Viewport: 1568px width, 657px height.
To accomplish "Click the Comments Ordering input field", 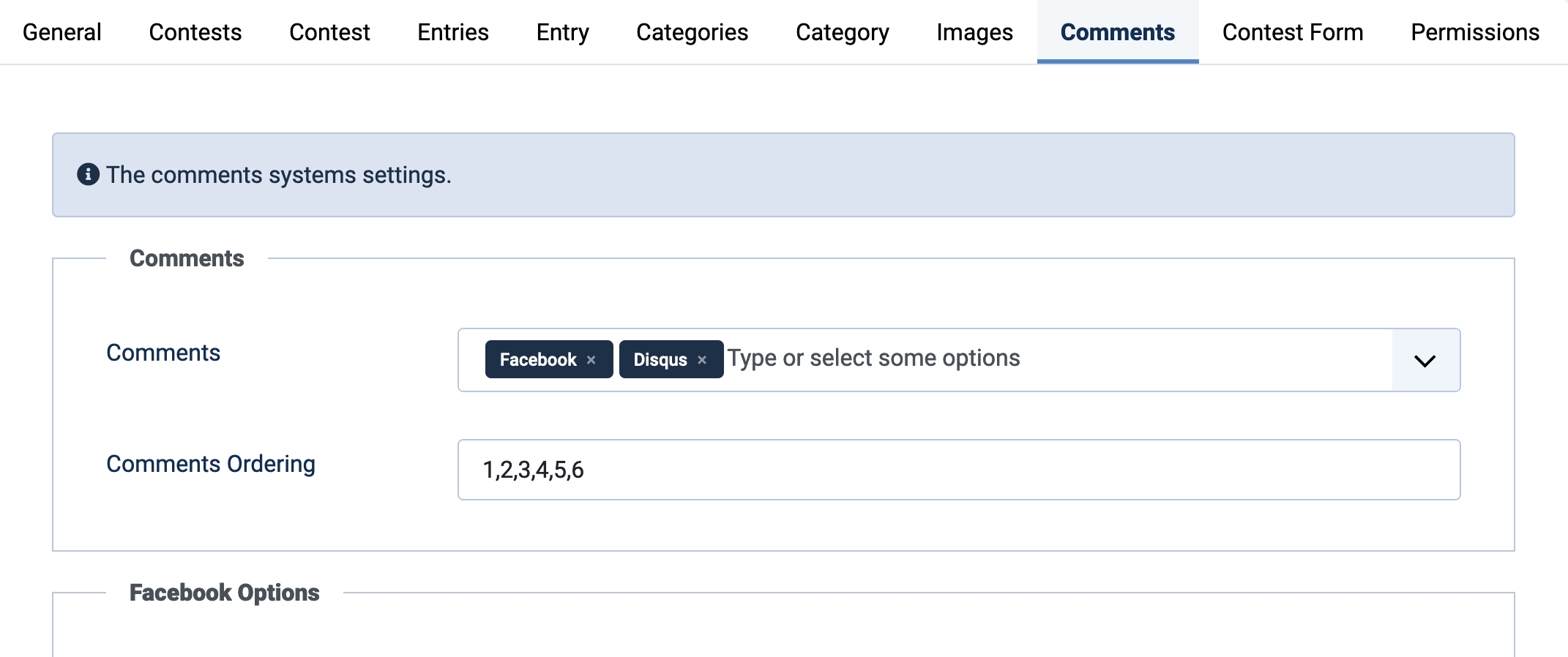I will 958,470.
